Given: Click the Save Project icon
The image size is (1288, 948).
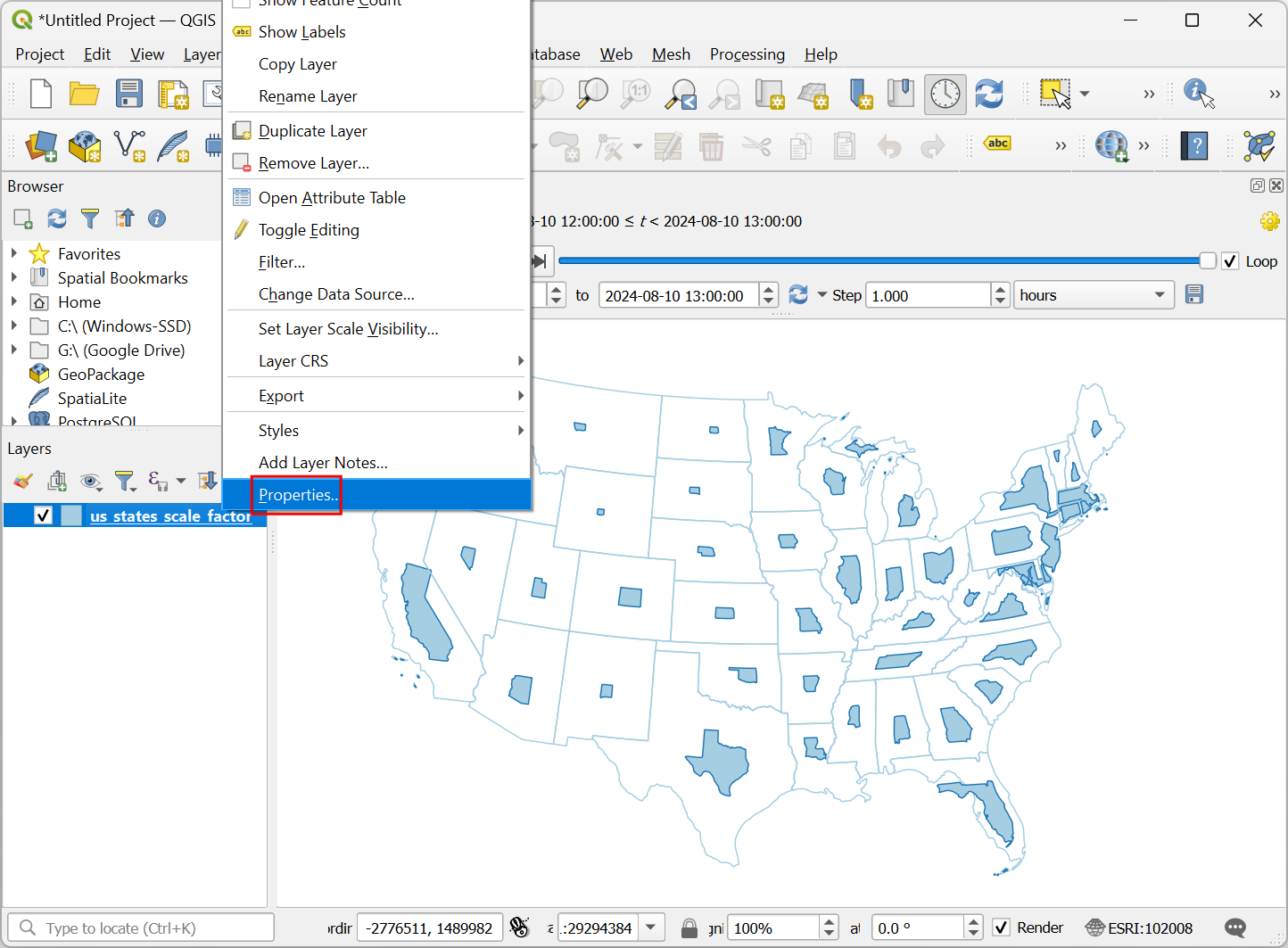Looking at the screenshot, I should pyautogui.click(x=128, y=94).
